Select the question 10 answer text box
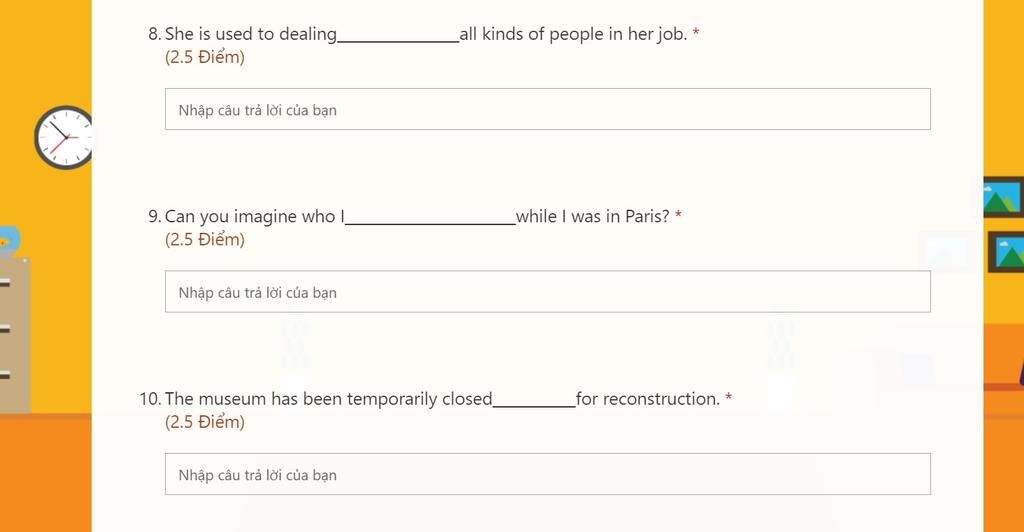Screen dimensions: 1024x532 tap(547, 474)
